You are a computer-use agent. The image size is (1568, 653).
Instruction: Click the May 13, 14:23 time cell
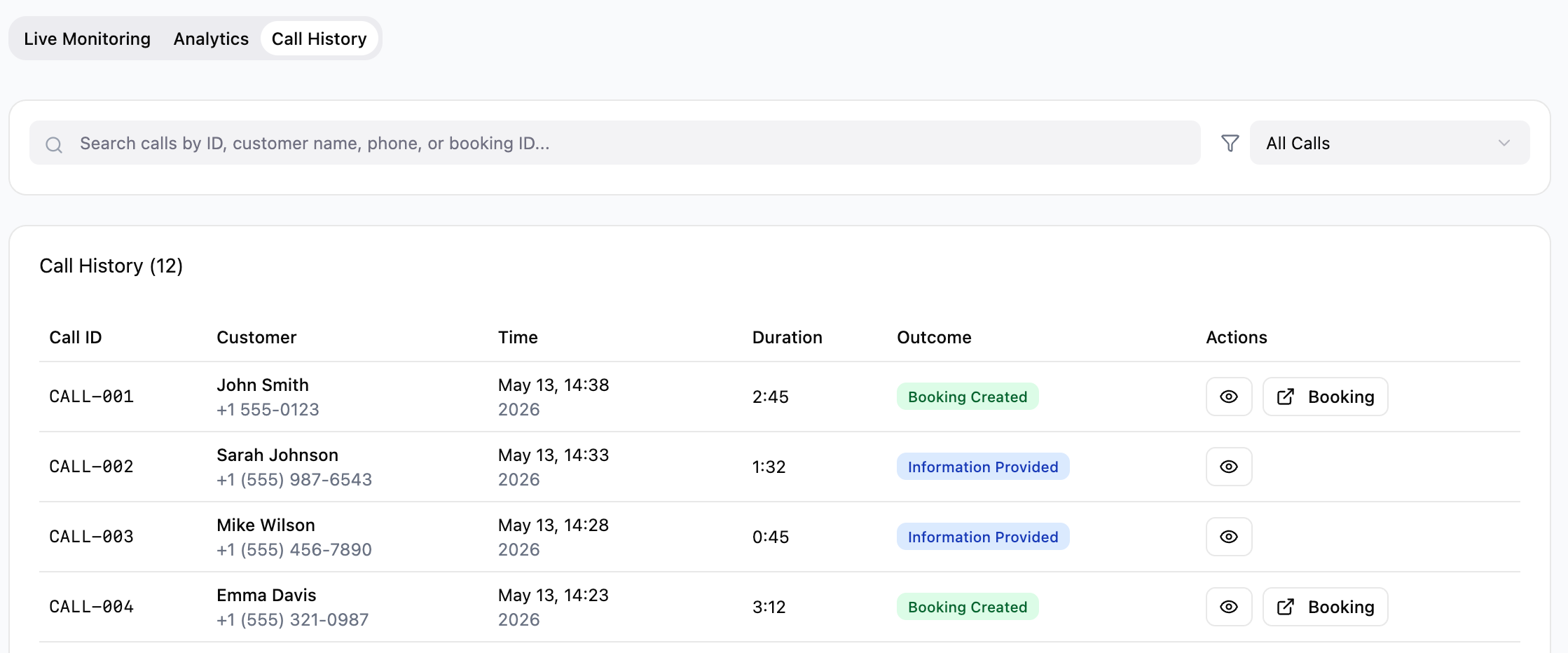(553, 607)
